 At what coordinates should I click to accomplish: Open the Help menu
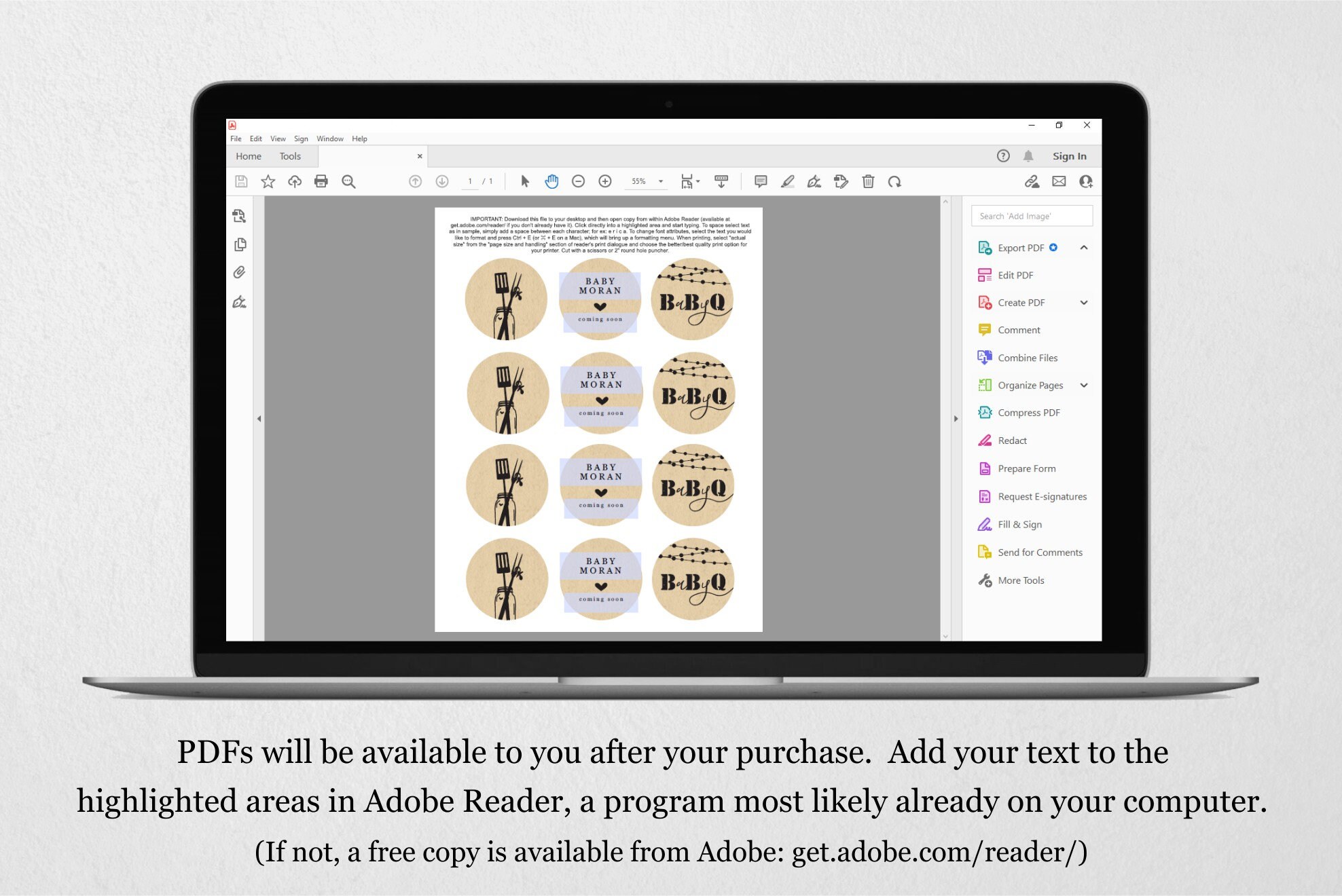[x=359, y=138]
